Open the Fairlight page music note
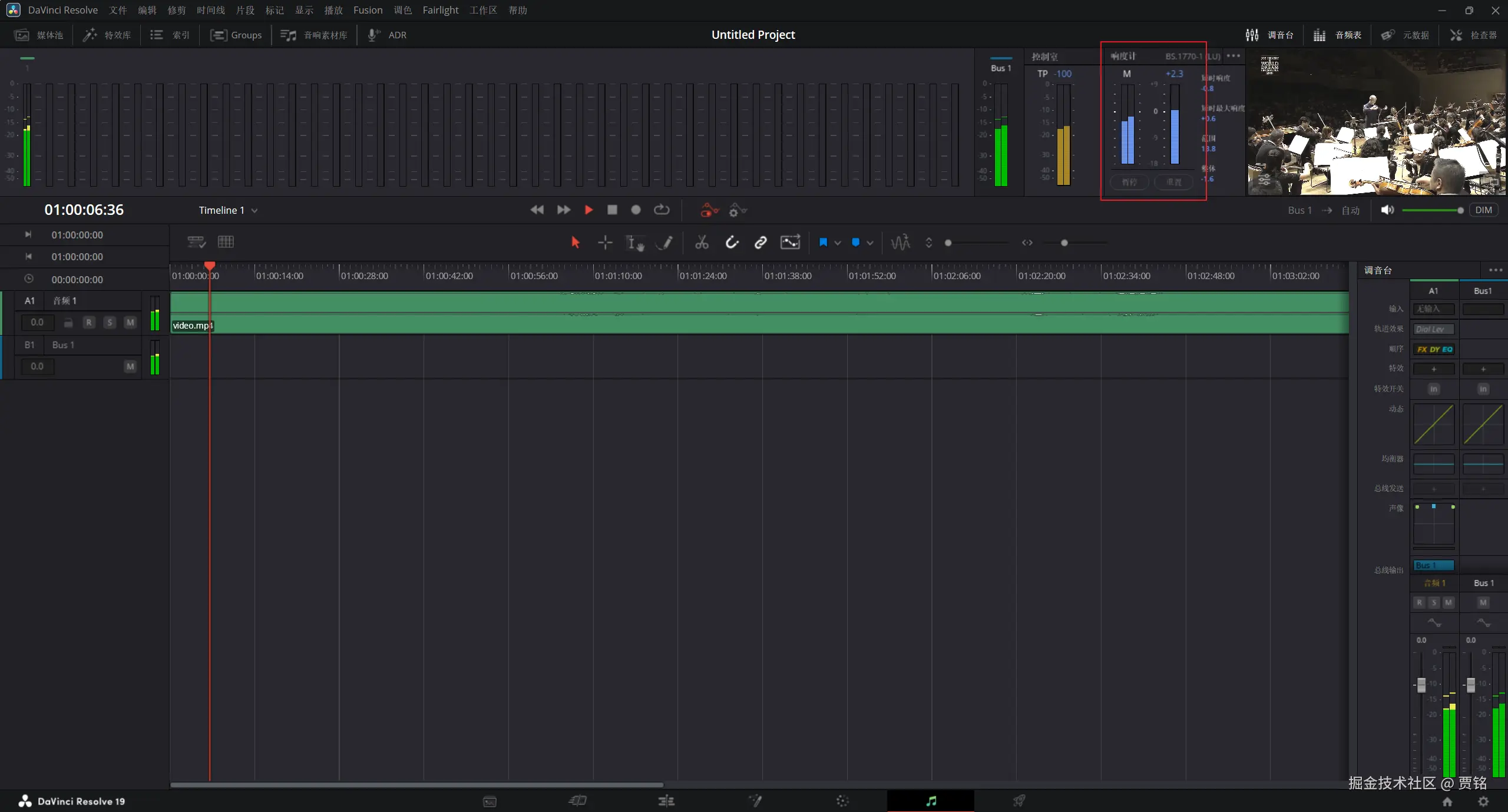Viewport: 1508px width, 812px height. pos(931,801)
